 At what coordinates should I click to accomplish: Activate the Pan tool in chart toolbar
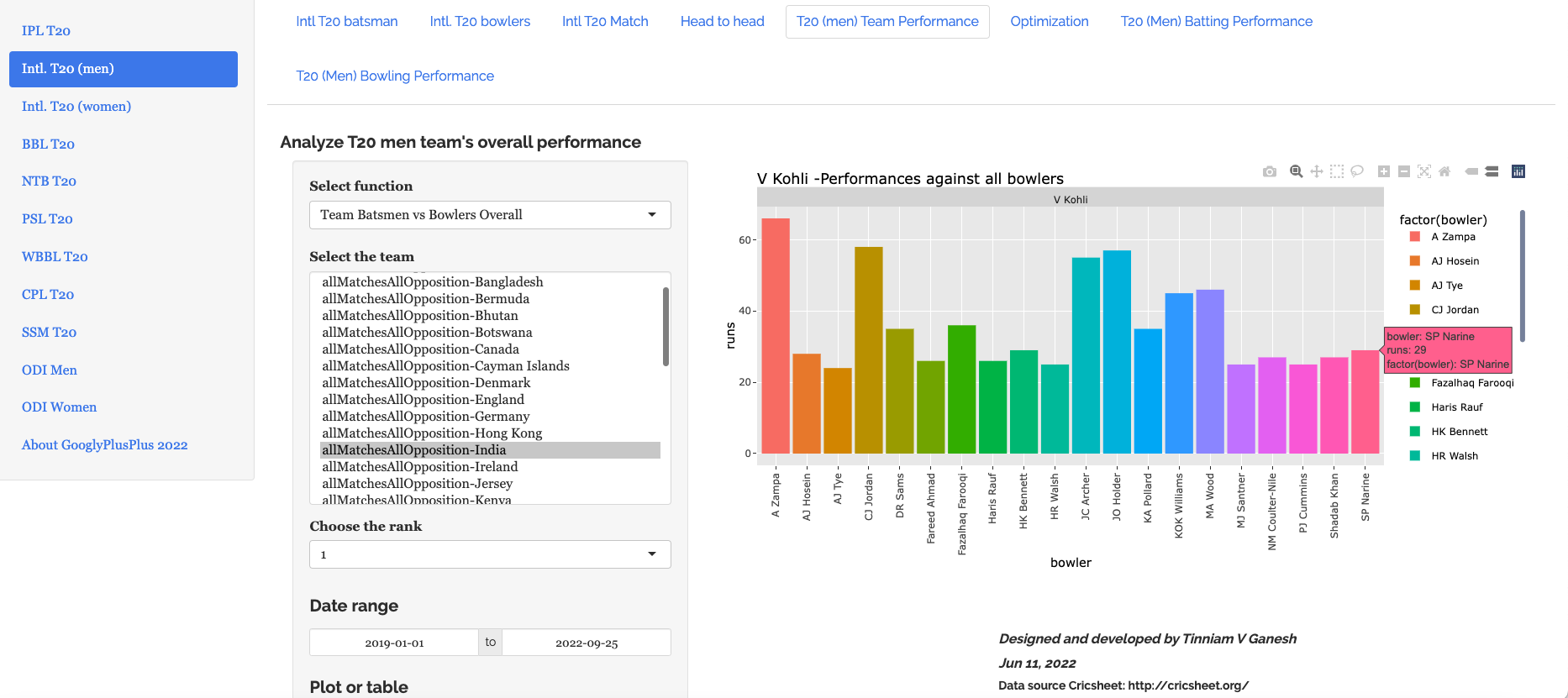pos(1316,171)
